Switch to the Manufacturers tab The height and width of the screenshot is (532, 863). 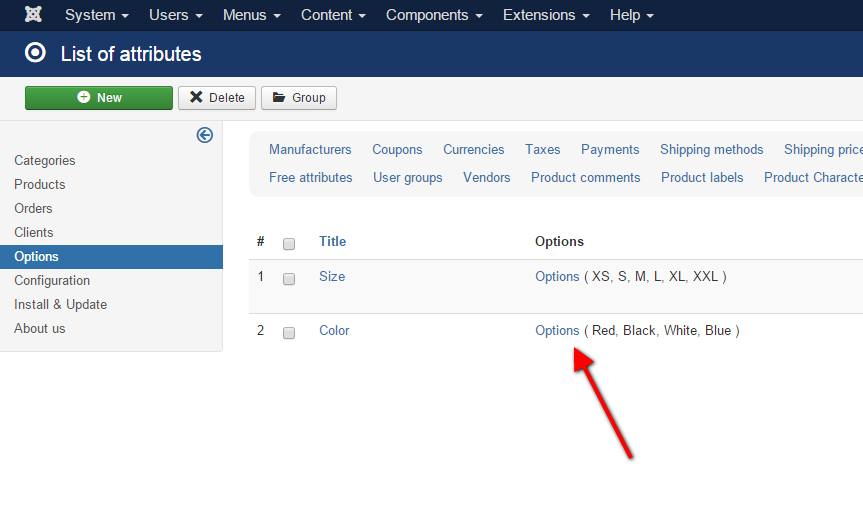[310, 149]
